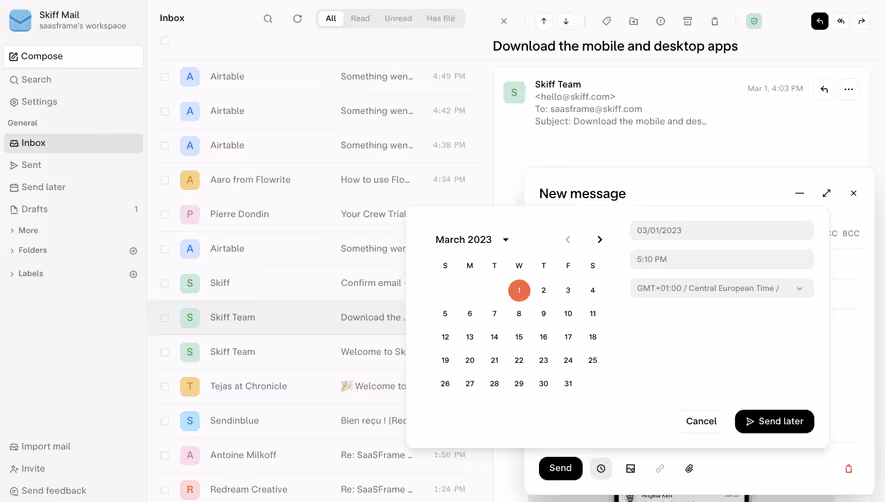Click the 5:10 PM time field
Viewport: 885px width, 502px height.
tap(721, 259)
